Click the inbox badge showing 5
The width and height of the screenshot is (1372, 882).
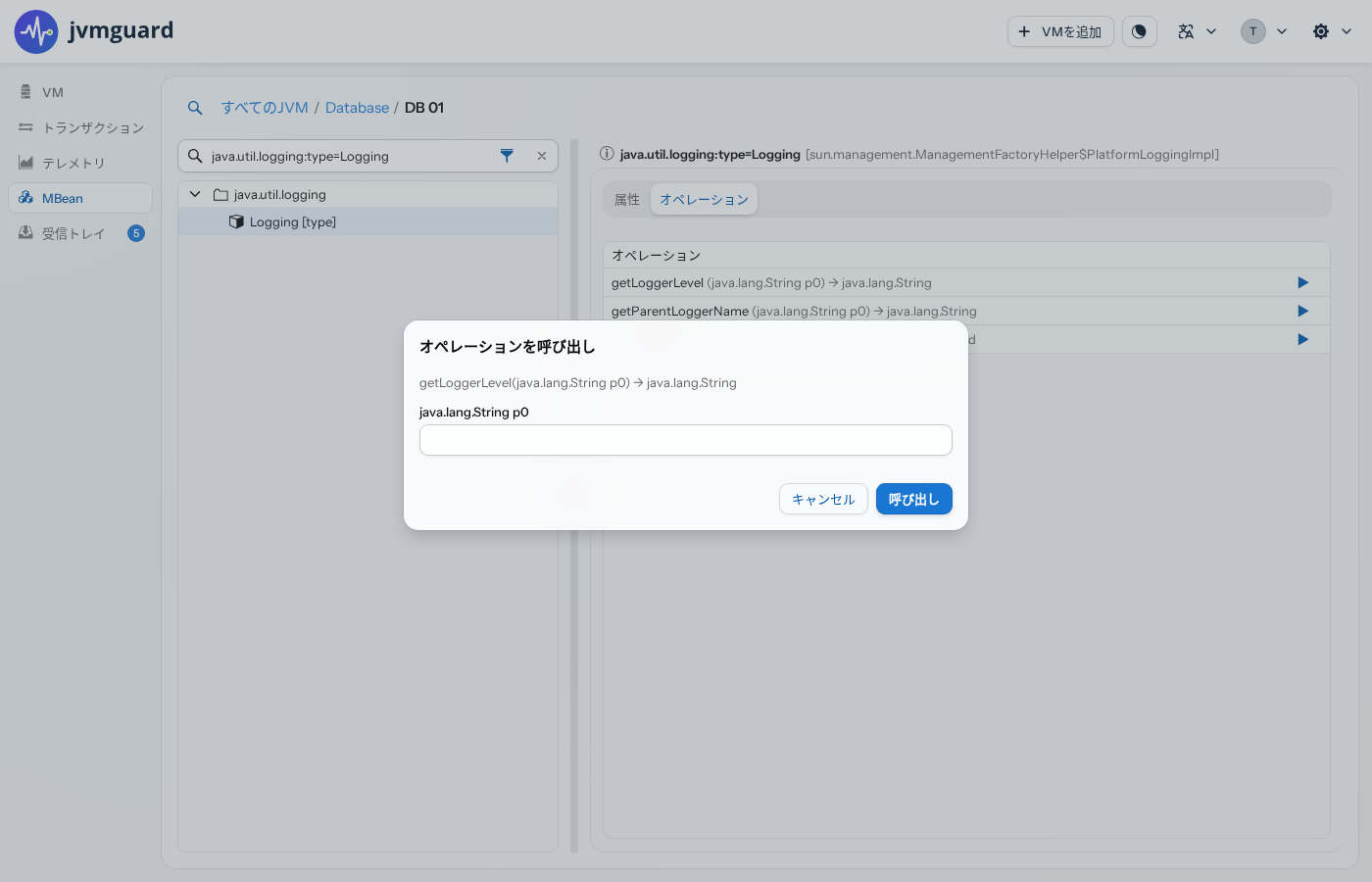coord(136,233)
